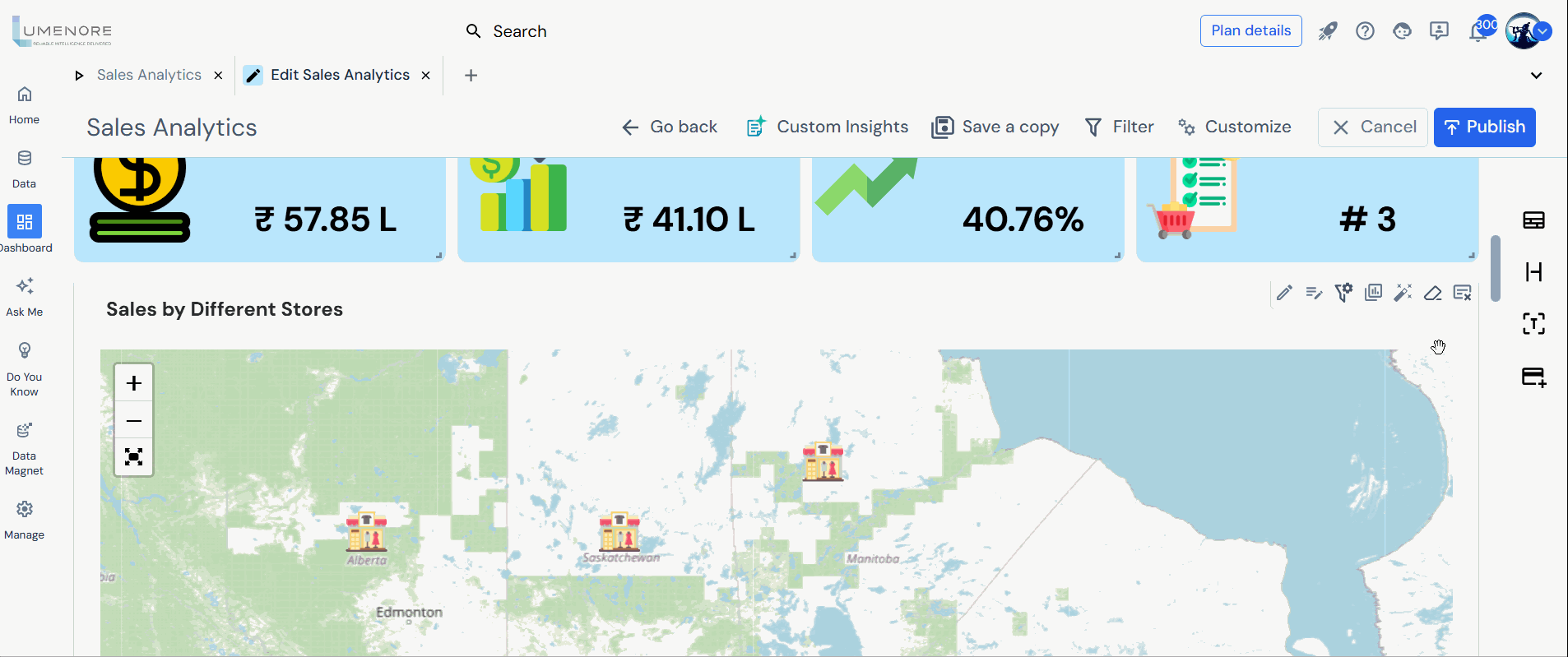This screenshot has width=1568, height=657.
Task: Open the notifications bell with 300 badge
Action: coord(1478,31)
